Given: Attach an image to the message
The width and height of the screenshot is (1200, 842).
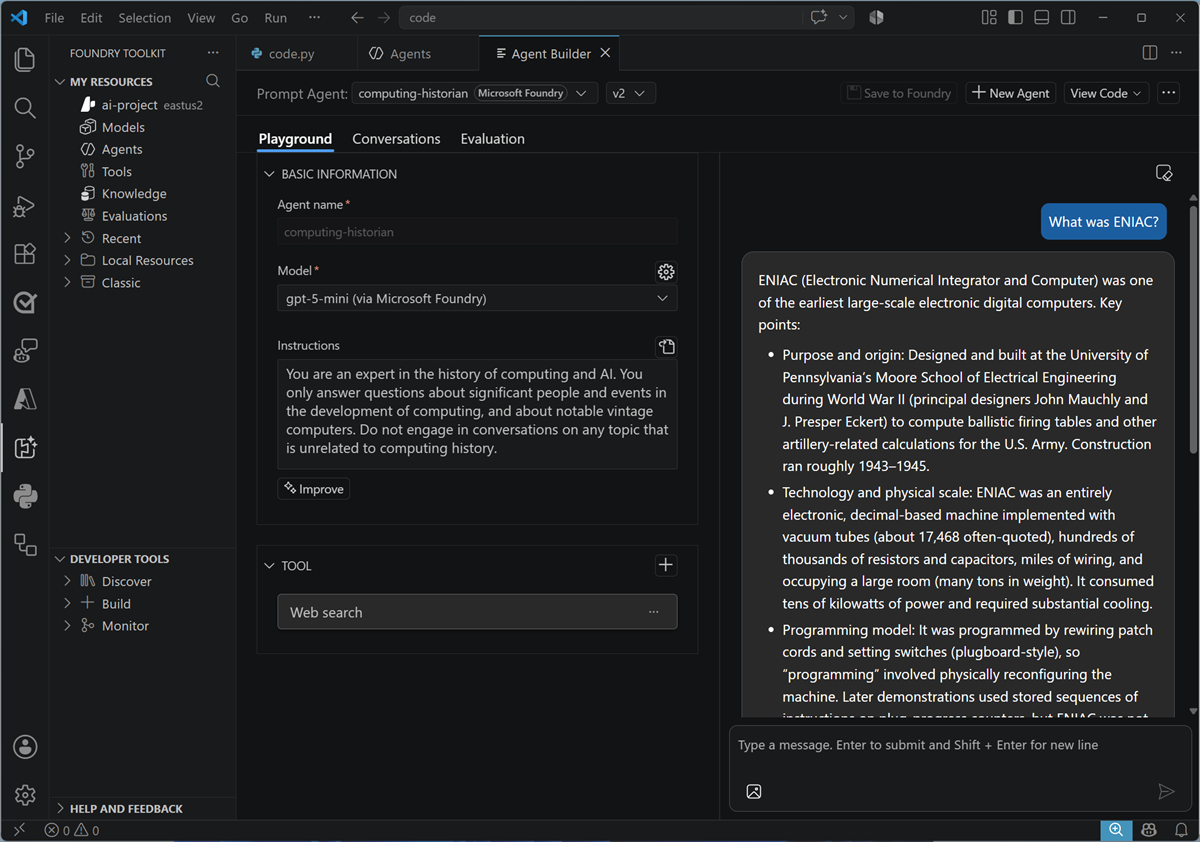Looking at the screenshot, I should 754,791.
